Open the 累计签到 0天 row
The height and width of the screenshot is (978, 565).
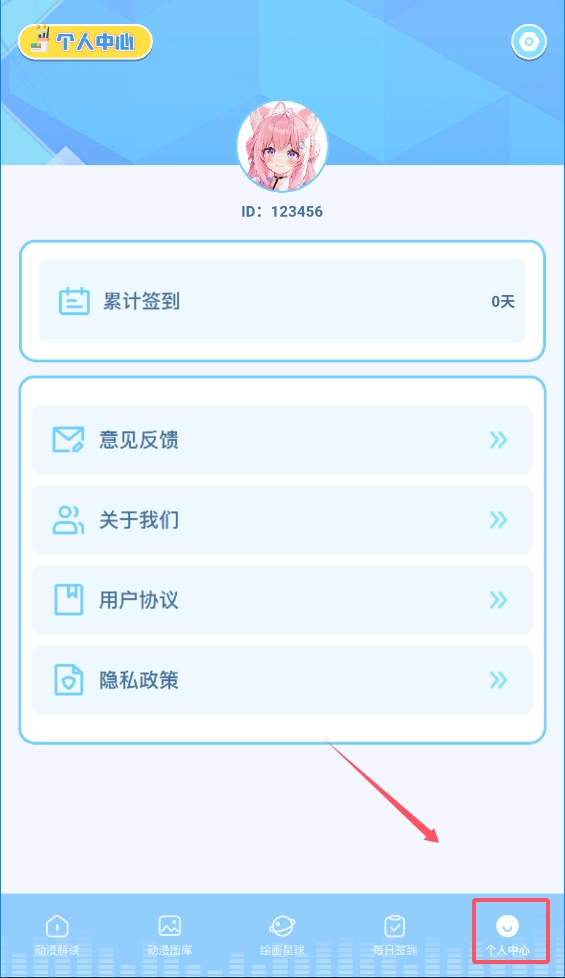coord(282,301)
